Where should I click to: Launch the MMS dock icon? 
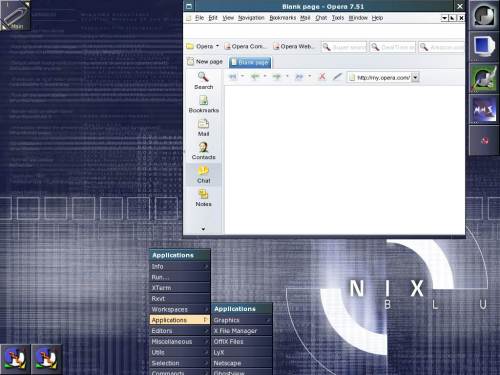click(484, 109)
